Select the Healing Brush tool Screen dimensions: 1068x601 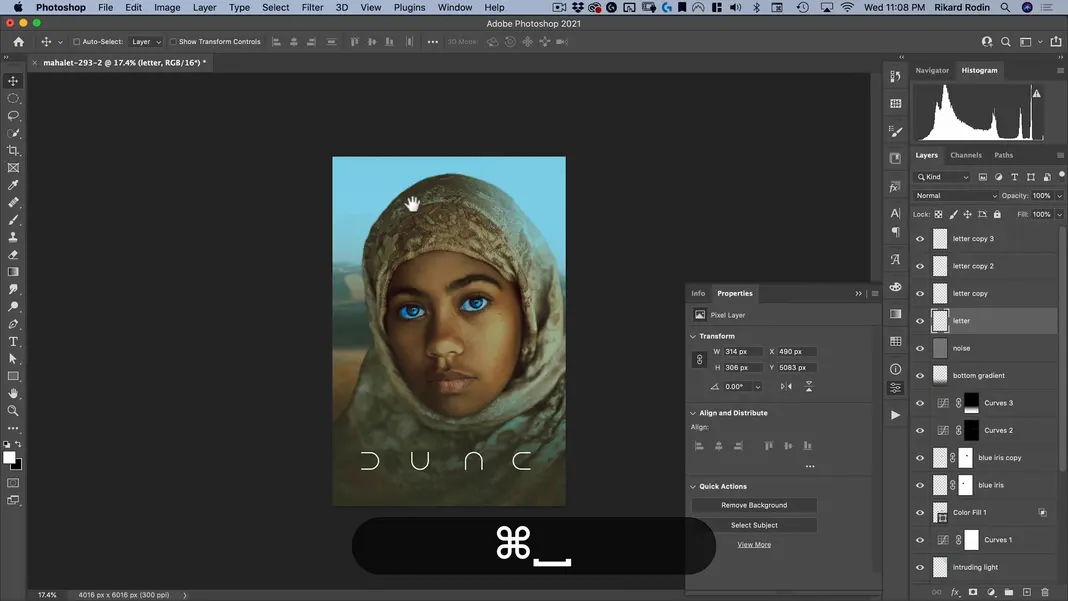(13, 202)
